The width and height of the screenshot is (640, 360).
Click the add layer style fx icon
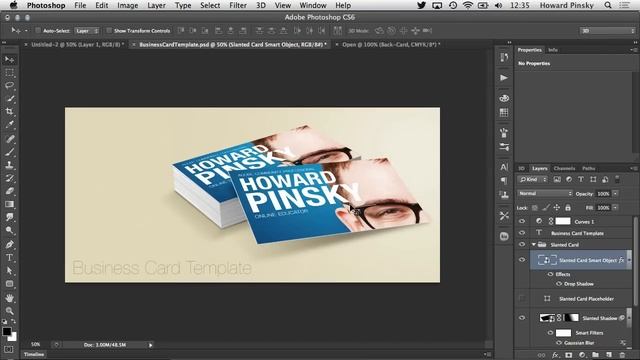[x=555, y=355]
